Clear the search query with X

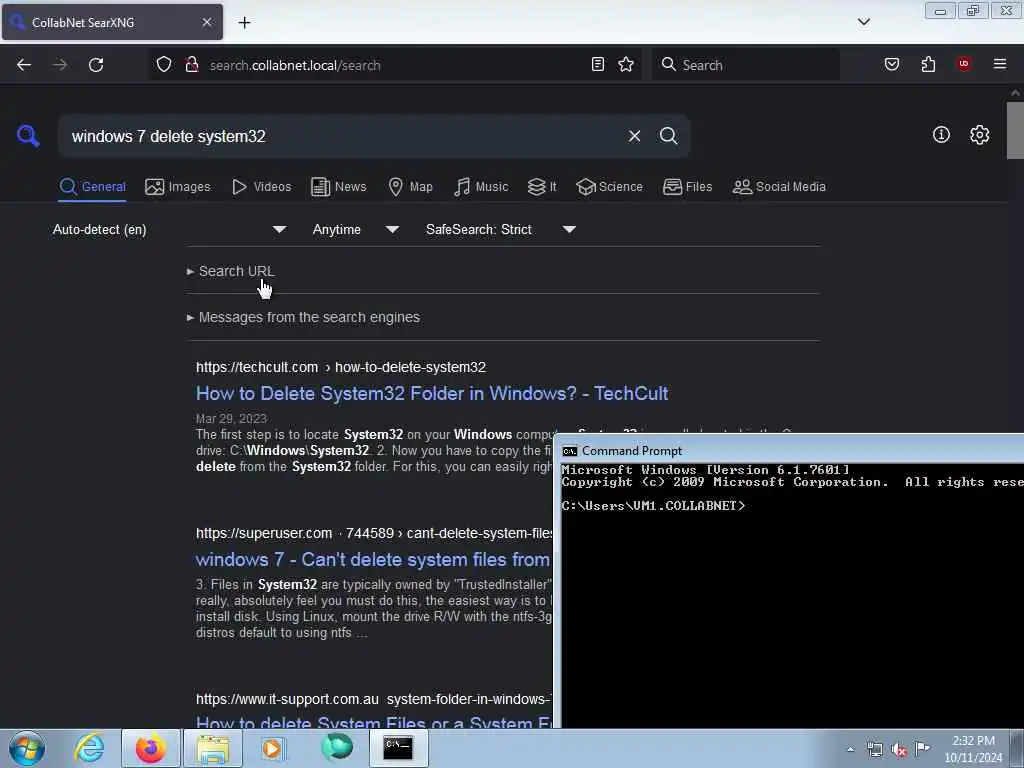pos(634,136)
